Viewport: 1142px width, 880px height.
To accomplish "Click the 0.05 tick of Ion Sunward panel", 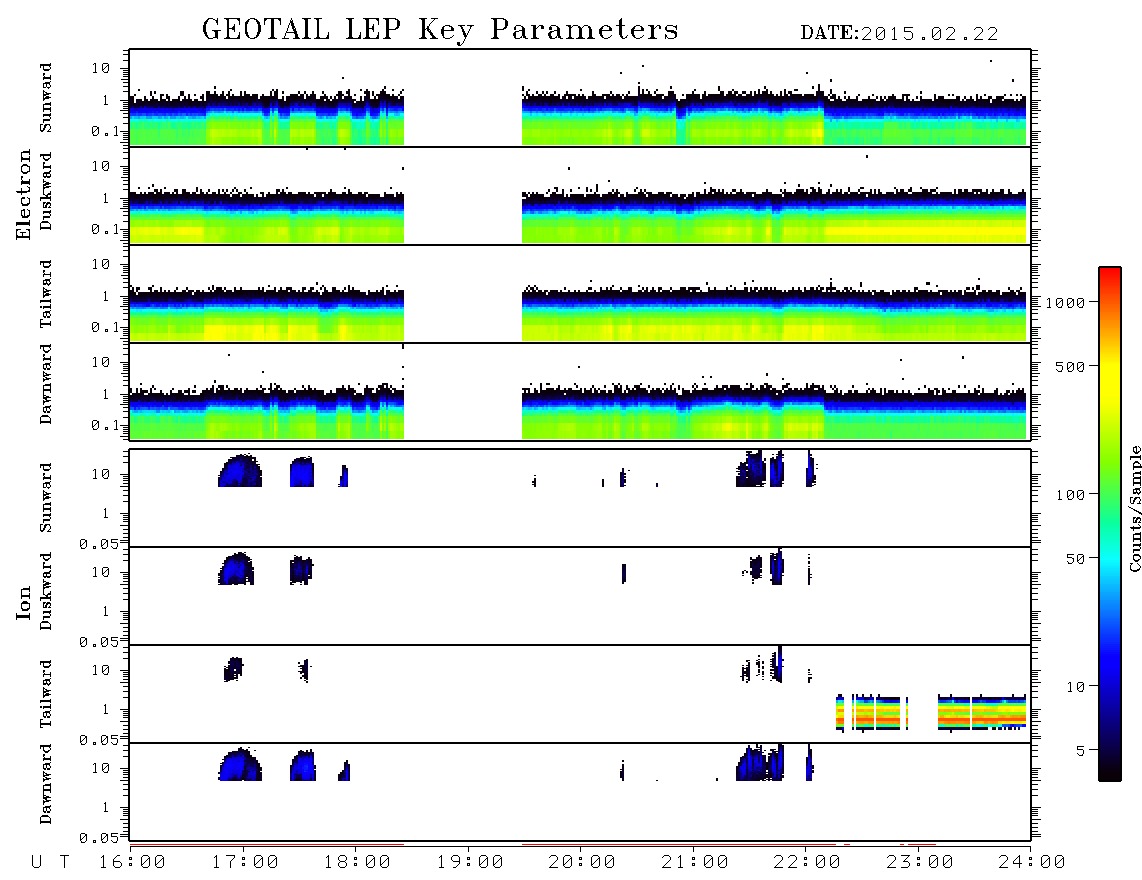I will click(98, 544).
